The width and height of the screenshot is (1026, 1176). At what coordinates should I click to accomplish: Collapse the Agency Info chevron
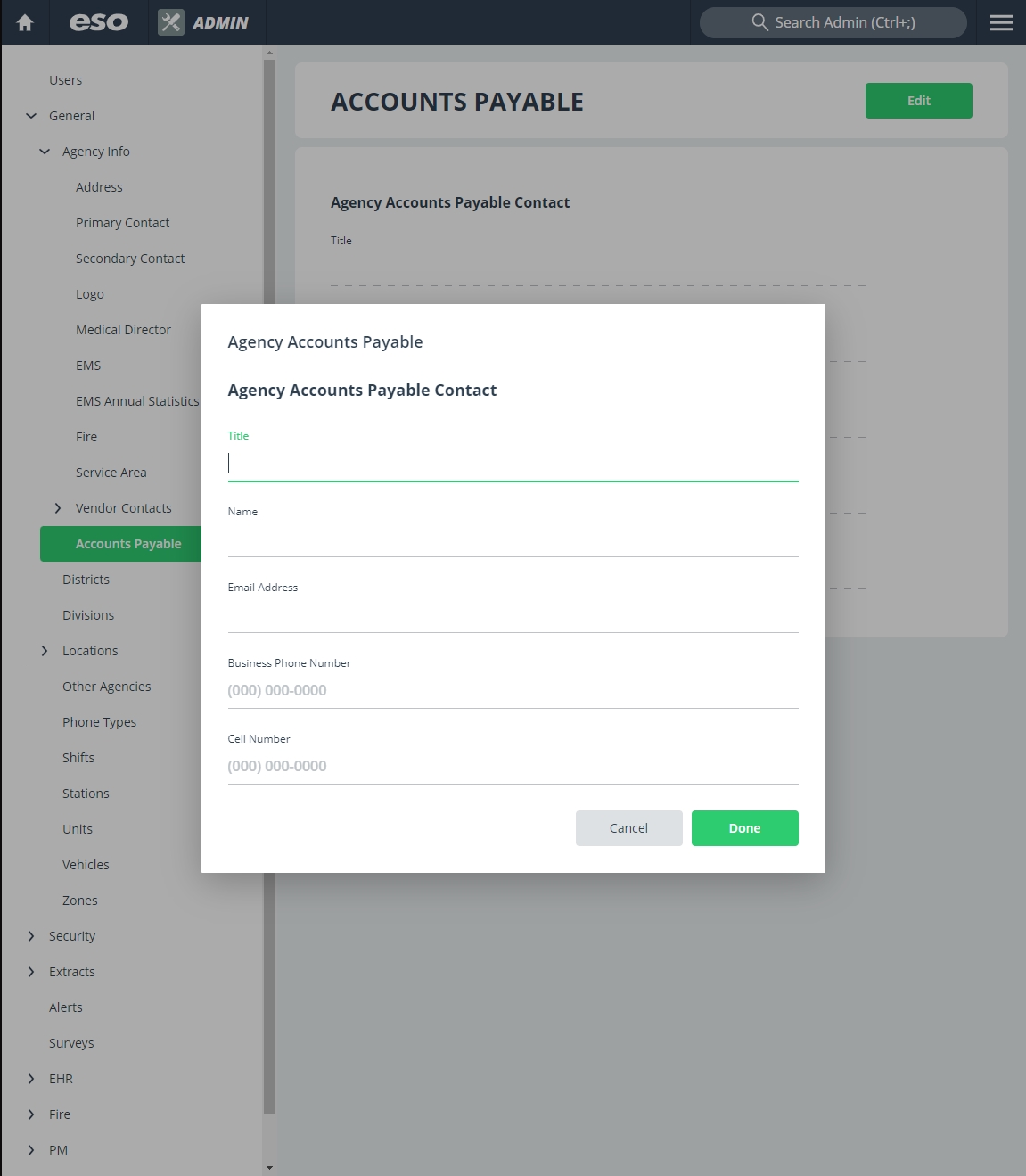coord(45,152)
